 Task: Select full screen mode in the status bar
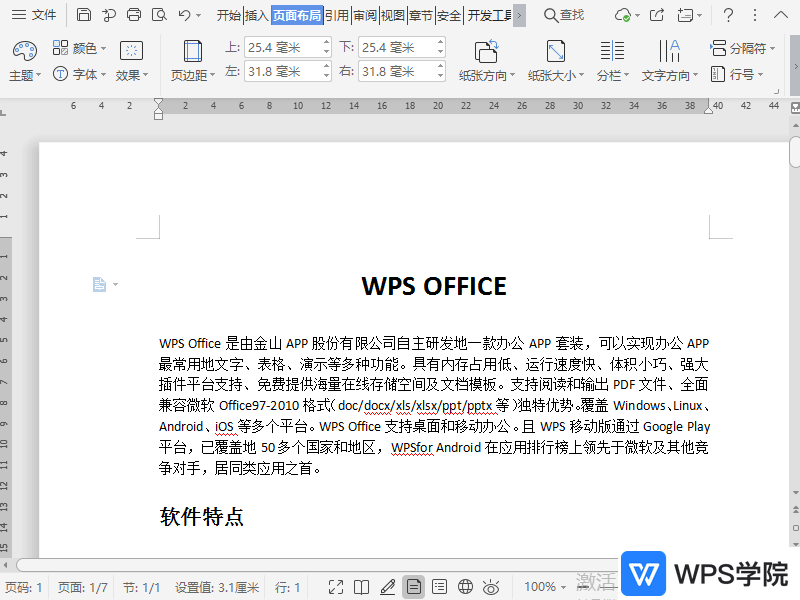click(336, 587)
